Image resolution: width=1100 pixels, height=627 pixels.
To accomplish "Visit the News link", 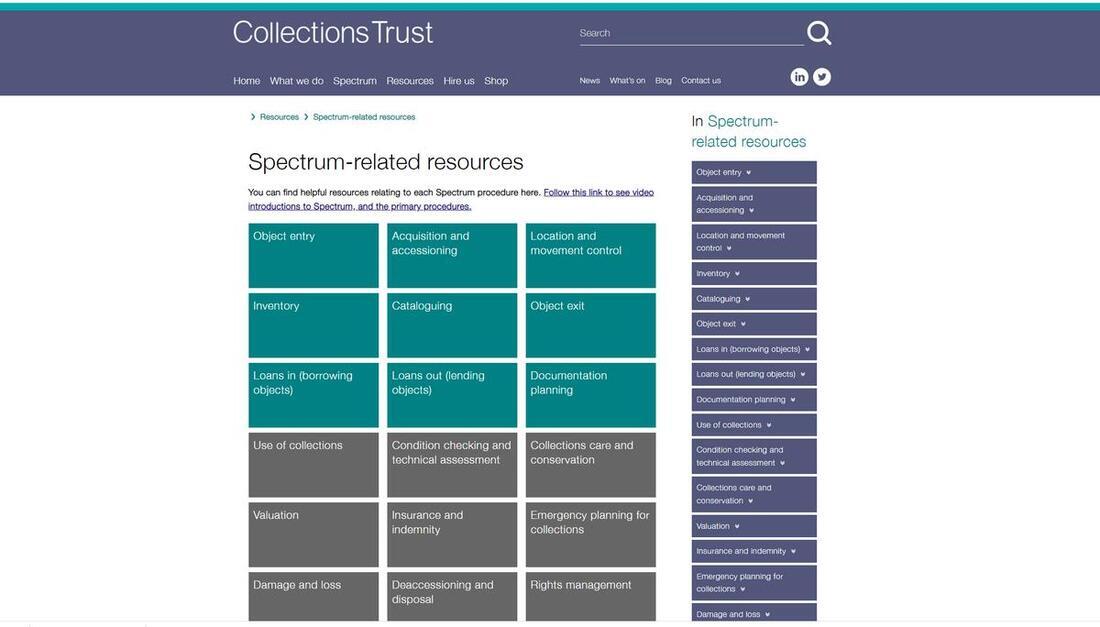I will pos(590,81).
